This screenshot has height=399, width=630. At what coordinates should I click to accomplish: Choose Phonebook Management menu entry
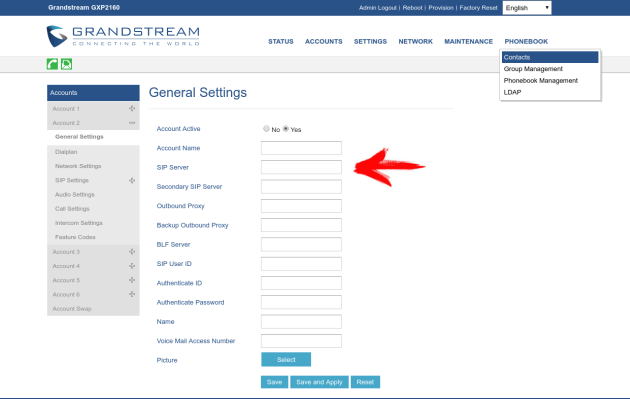[550, 80]
